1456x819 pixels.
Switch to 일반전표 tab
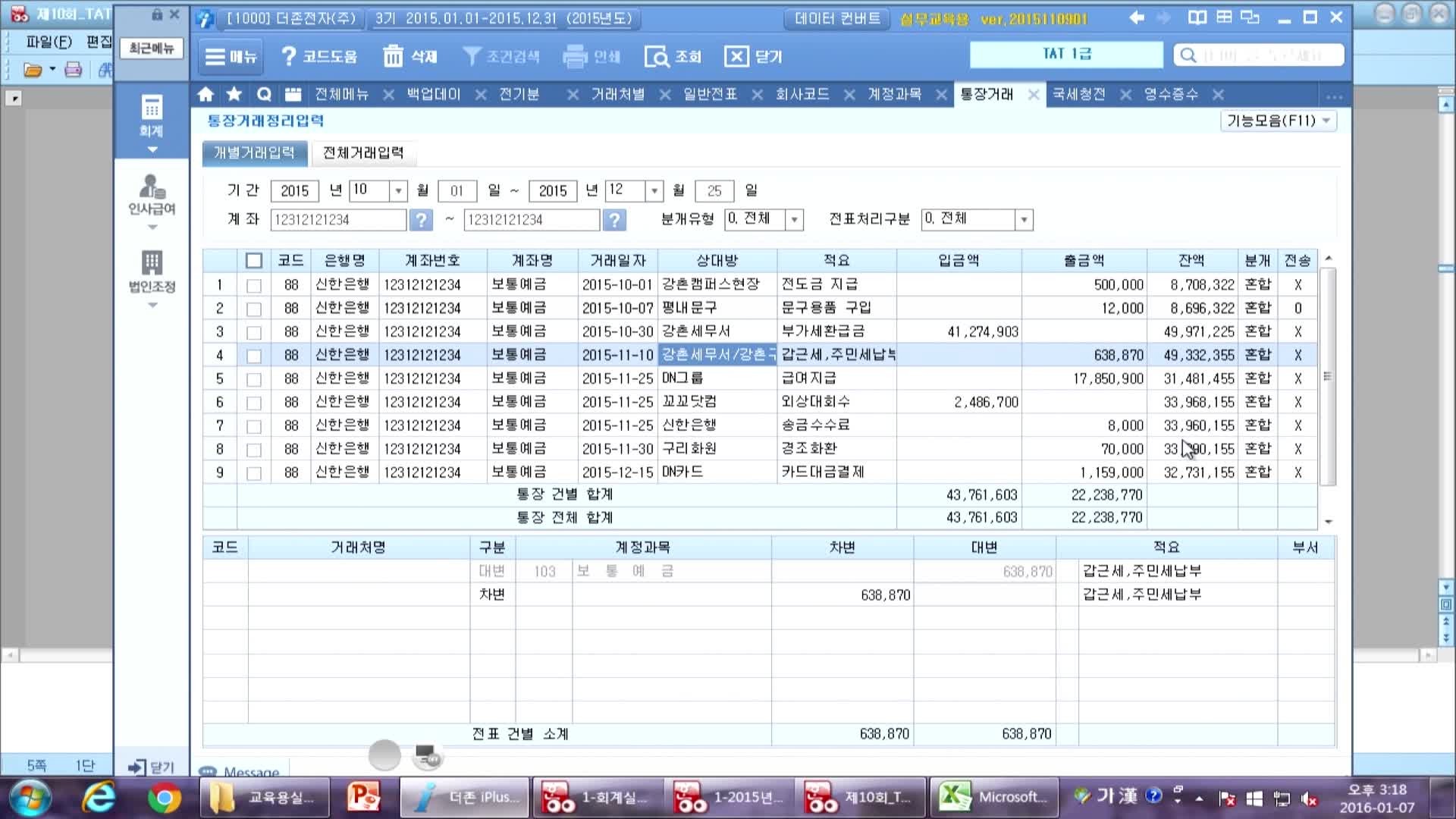[x=710, y=94]
